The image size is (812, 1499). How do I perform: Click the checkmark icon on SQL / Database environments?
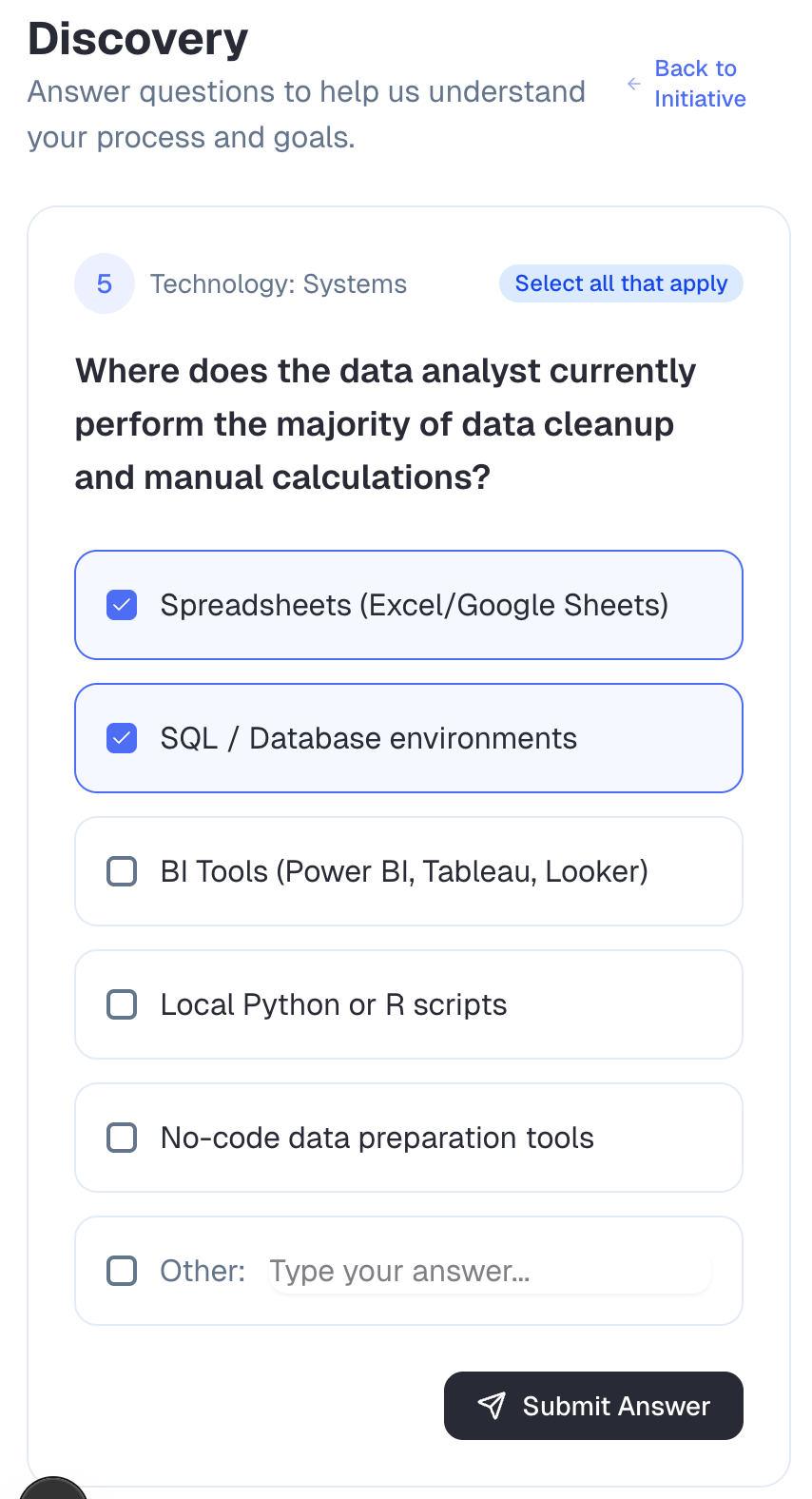click(x=121, y=738)
